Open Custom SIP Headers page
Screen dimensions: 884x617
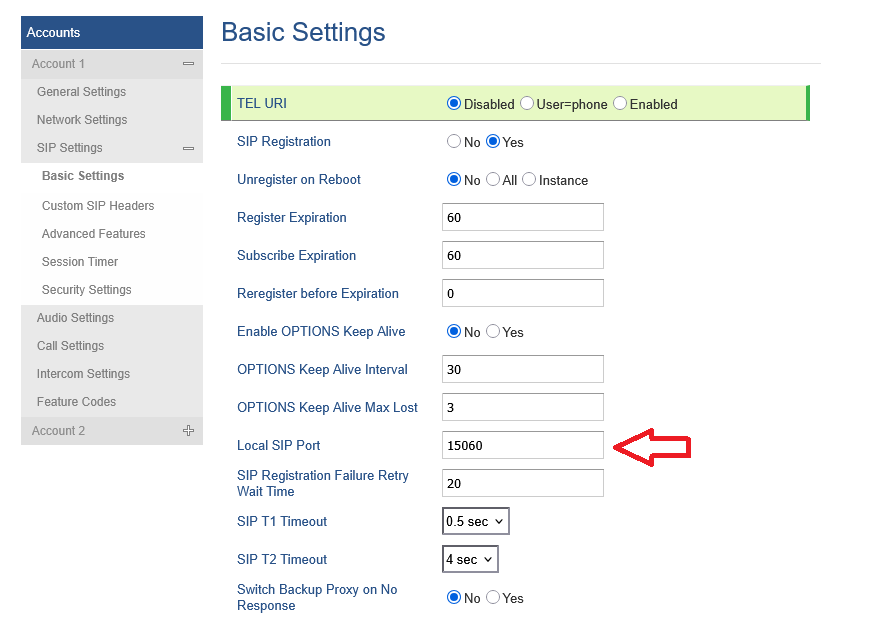pyautogui.click(x=98, y=206)
